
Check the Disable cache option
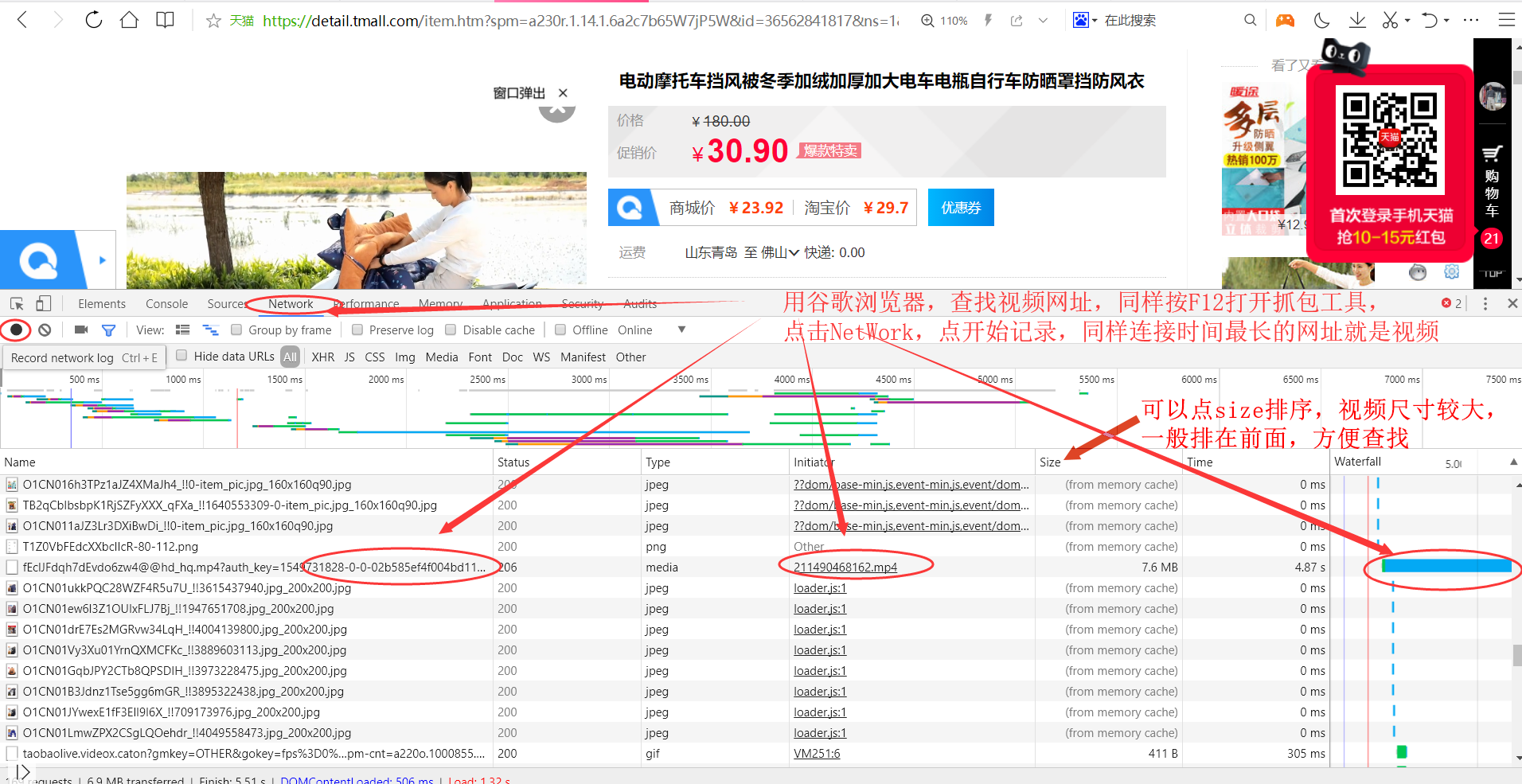451,330
